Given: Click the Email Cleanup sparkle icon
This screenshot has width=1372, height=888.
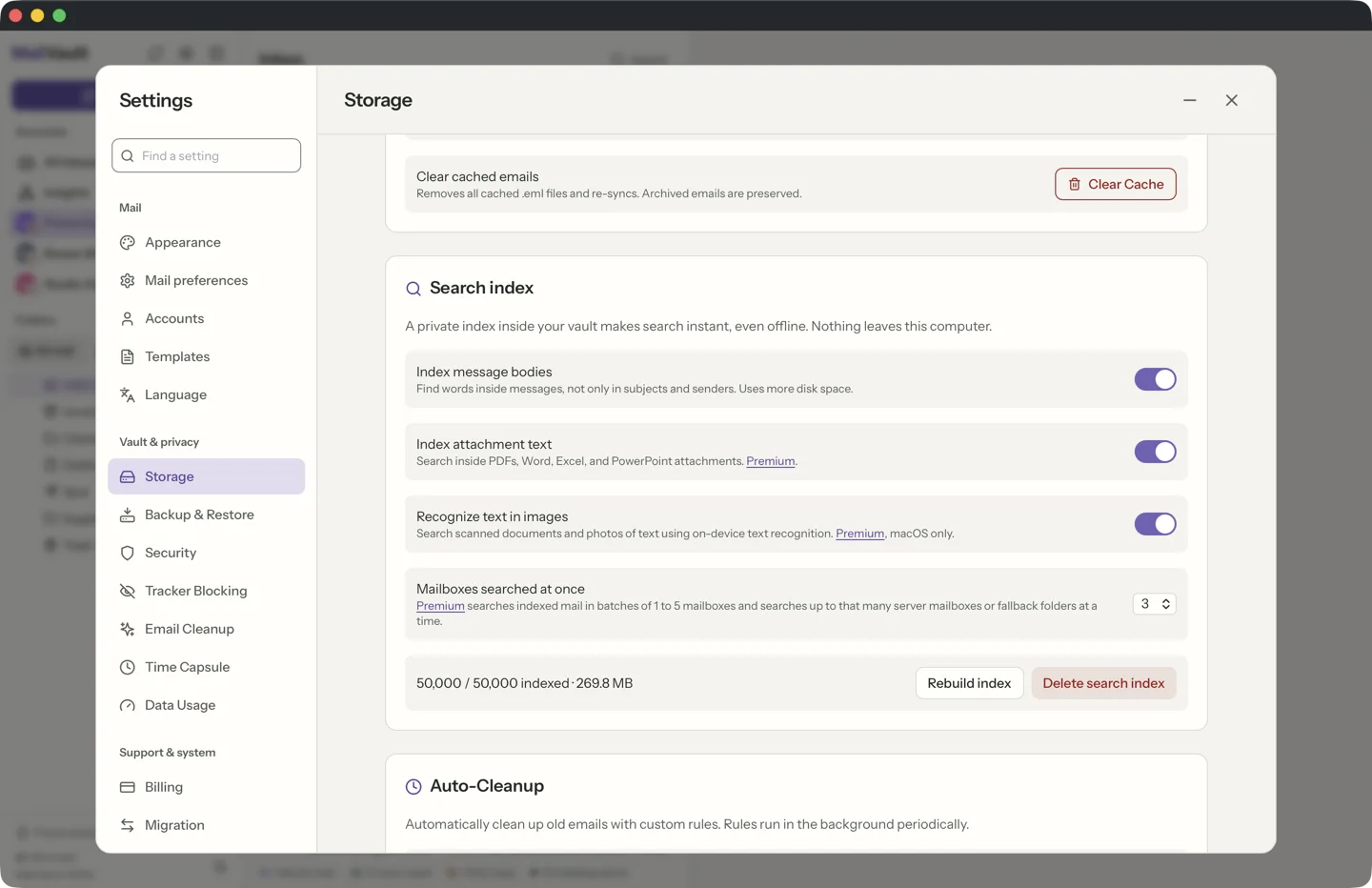Looking at the screenshot, I should pos(128,630).
